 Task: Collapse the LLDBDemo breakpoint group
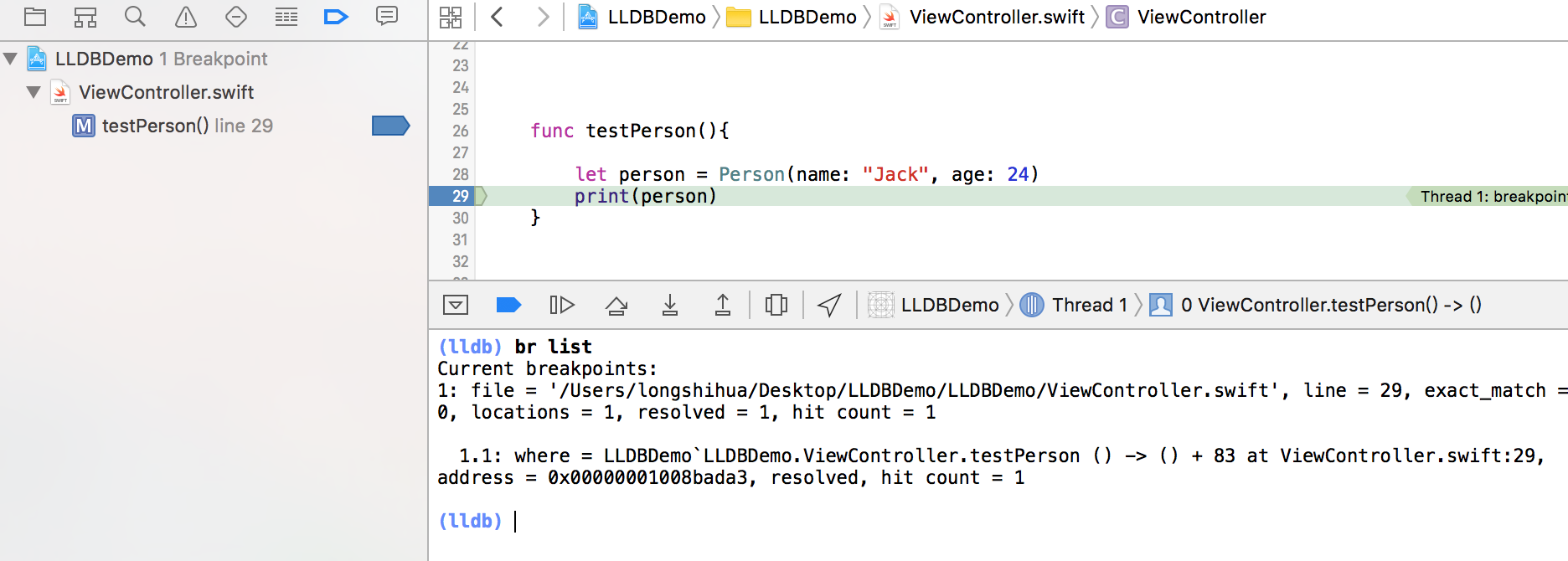point(11,59)
